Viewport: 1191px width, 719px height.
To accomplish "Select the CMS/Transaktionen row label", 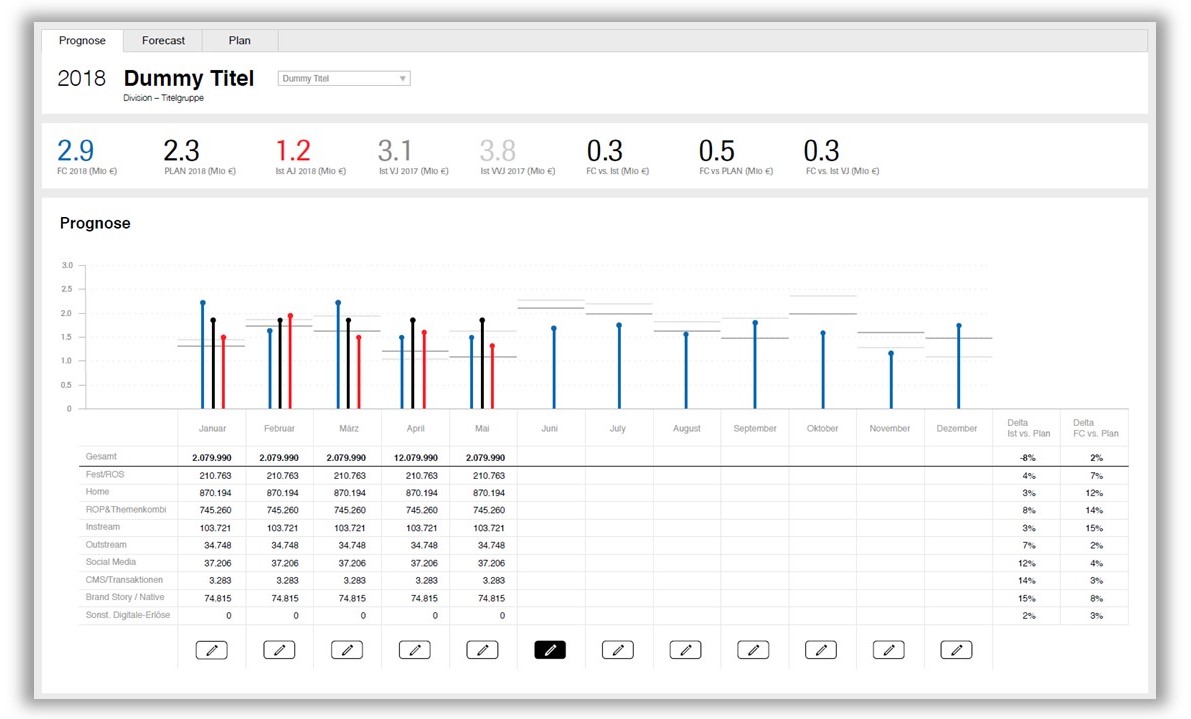I will pos(125,579).
